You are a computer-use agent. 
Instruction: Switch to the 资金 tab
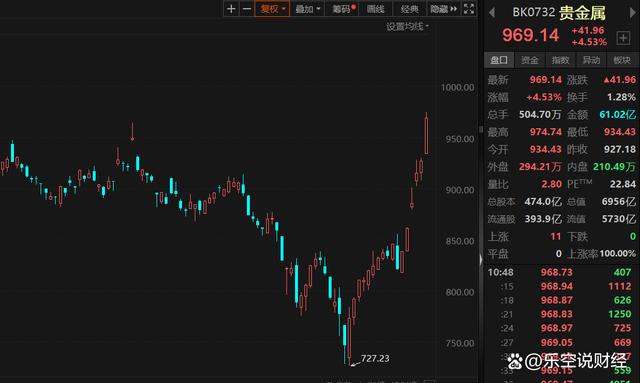tap(530, 60)
